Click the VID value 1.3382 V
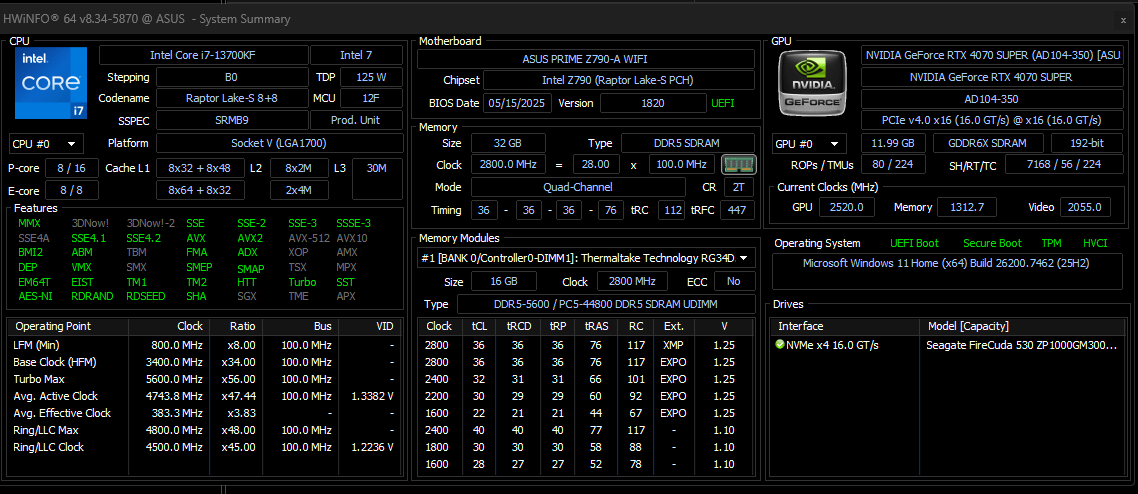 tap(372, 396)
